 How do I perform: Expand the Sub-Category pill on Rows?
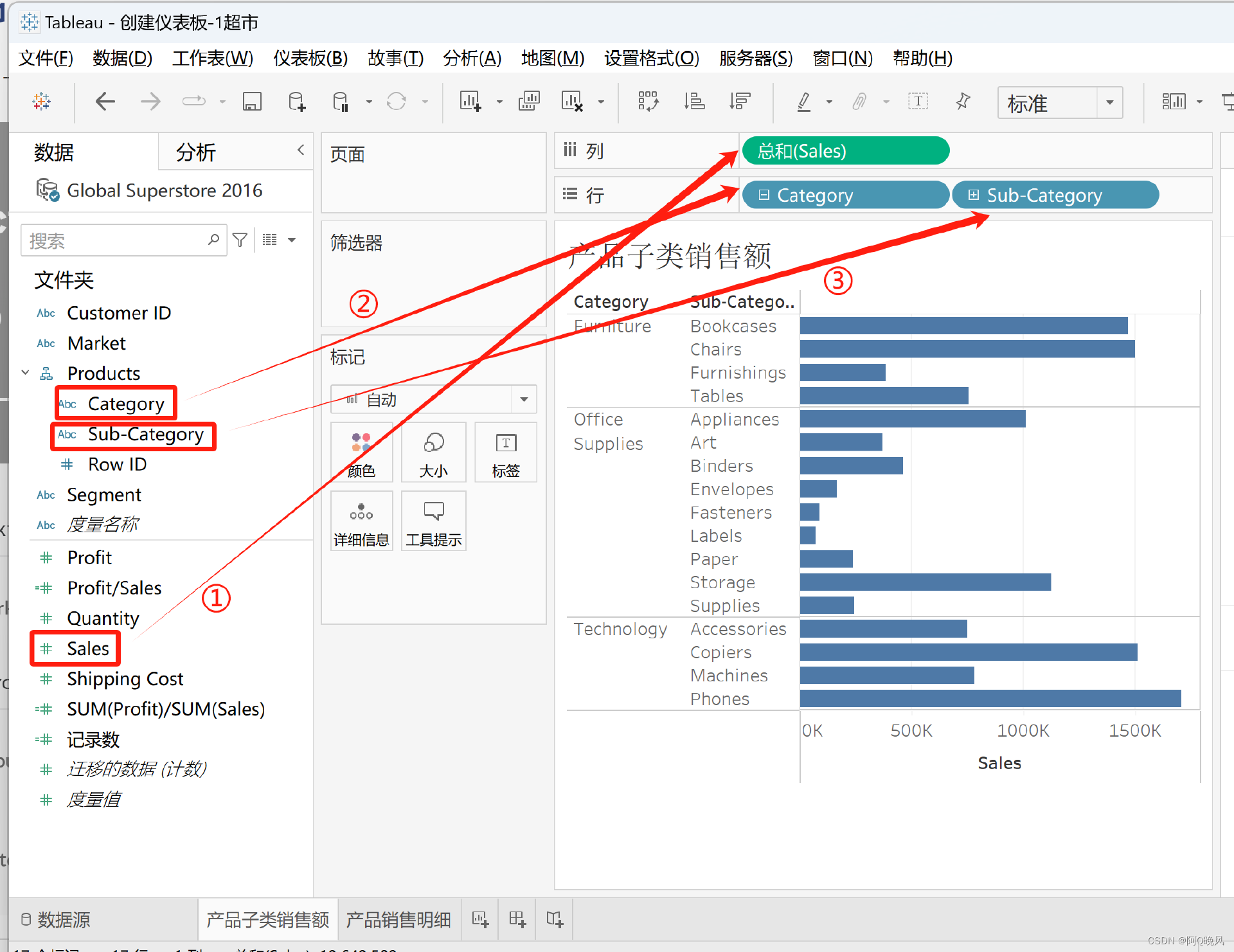pos(974,195)
